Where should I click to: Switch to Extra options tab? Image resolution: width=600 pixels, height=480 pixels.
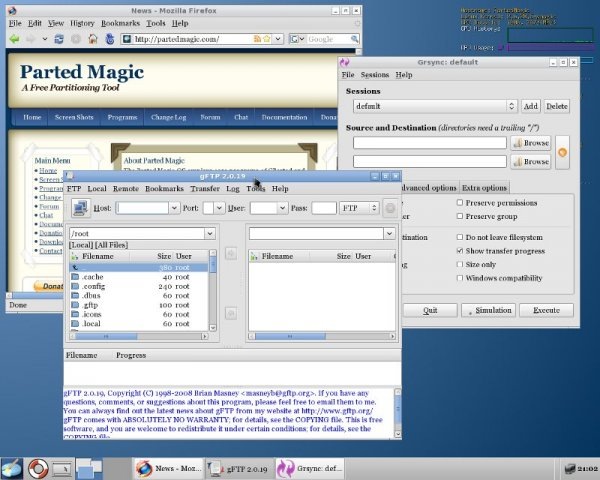click(484, 188)
